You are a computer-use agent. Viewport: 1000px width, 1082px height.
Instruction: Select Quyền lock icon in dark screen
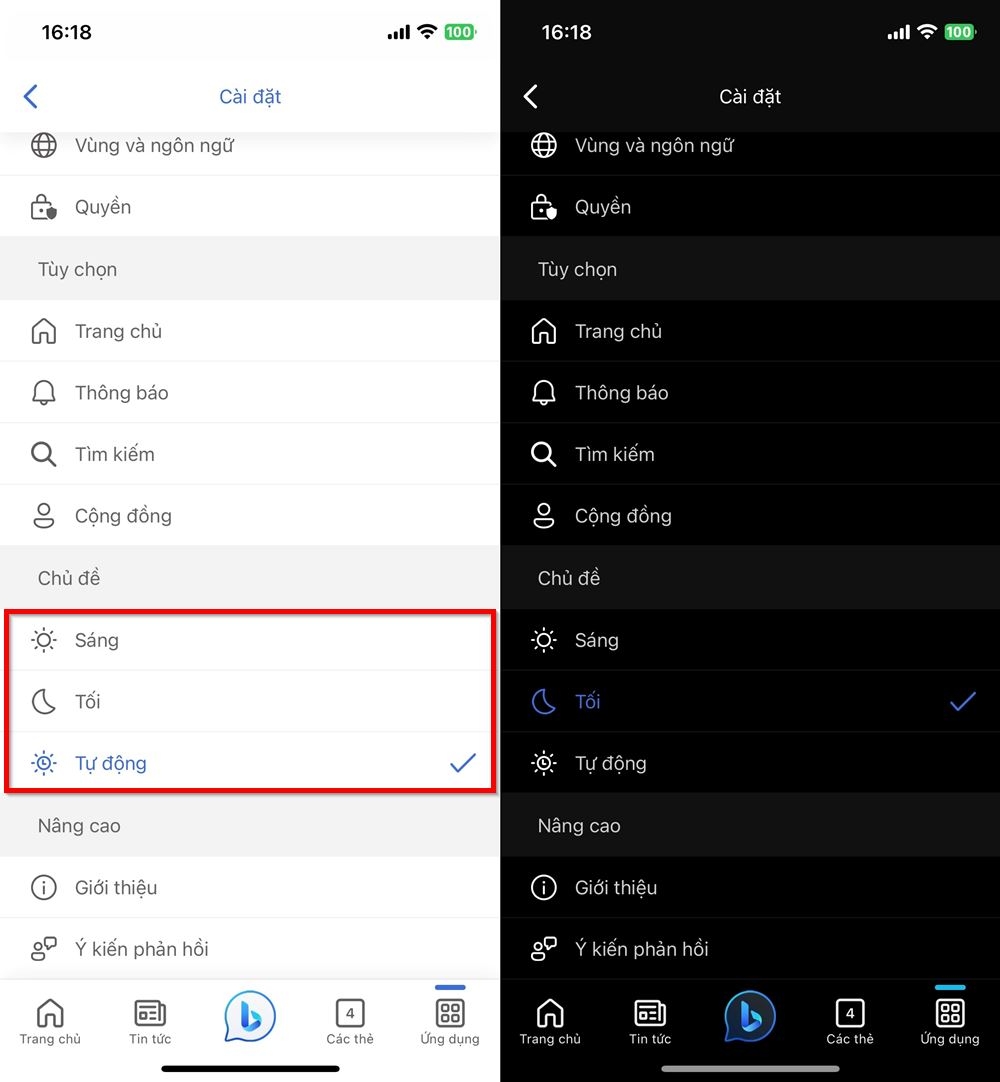tap(543, 207)
